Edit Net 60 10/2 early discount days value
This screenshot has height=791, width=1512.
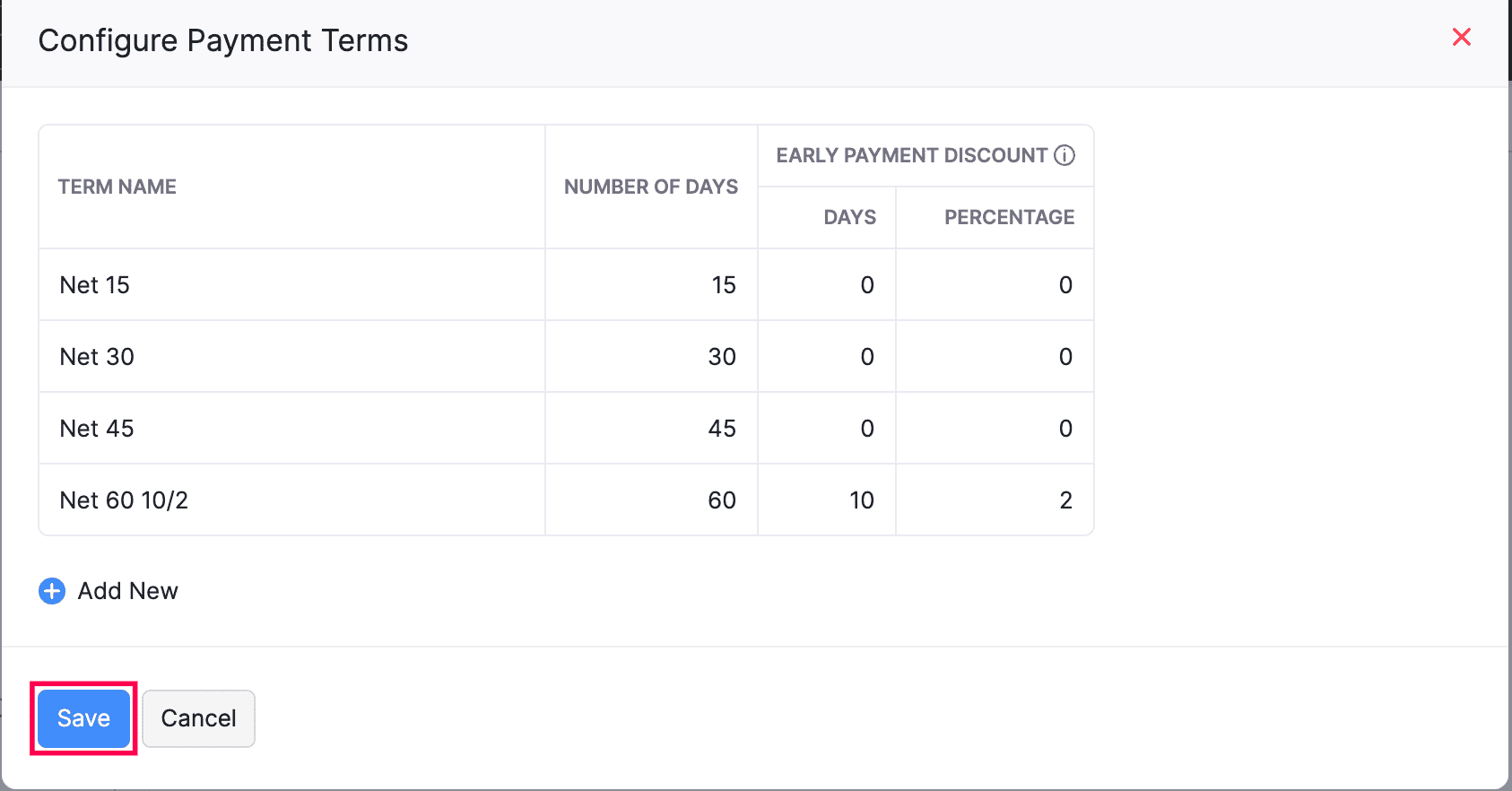coord(827,500)
